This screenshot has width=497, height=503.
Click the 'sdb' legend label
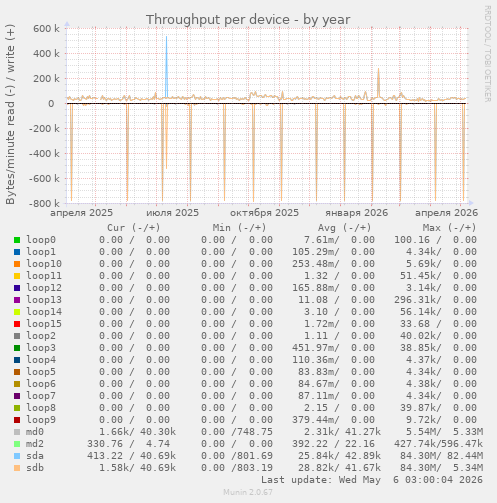pos(35,468)
